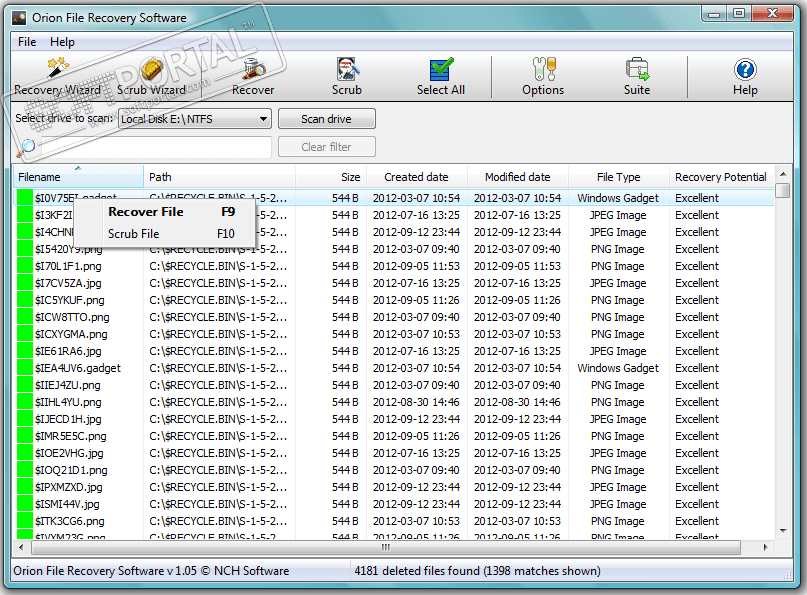The height and width of the screenshot is (595, 807).
Task: Sort by File Type column
Action: point(618,177)
